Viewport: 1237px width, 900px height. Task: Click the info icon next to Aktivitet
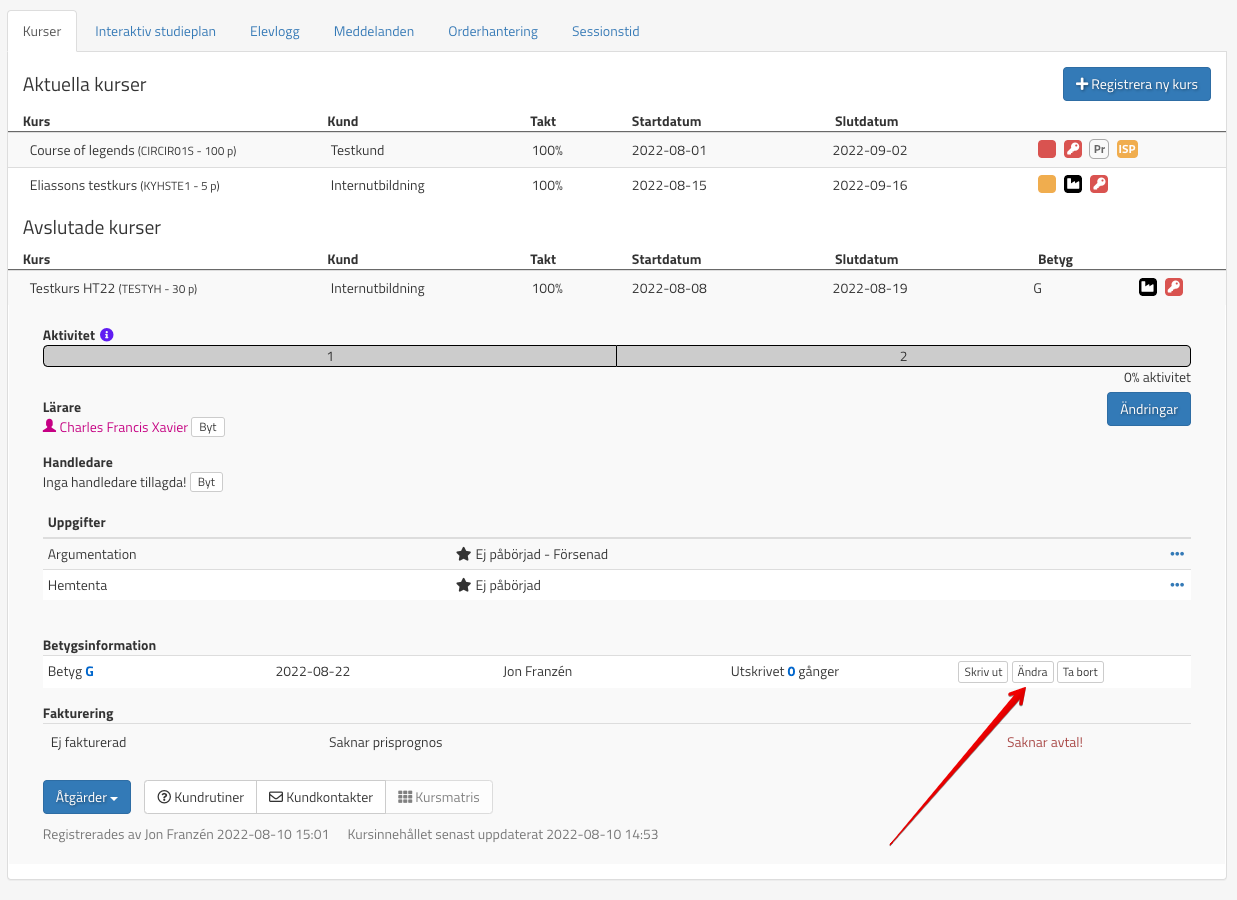107,335
